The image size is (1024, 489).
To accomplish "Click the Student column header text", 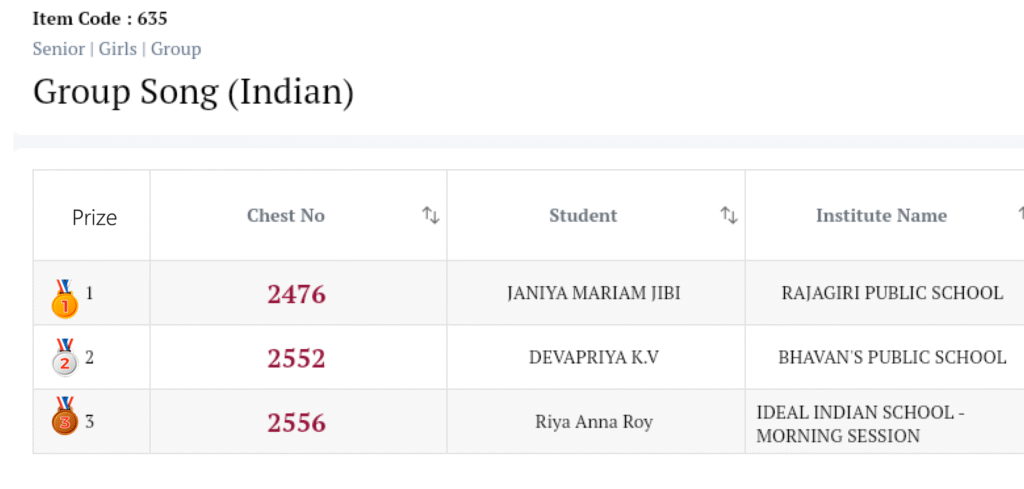I will pyautogui.click(x=583, y=215).
